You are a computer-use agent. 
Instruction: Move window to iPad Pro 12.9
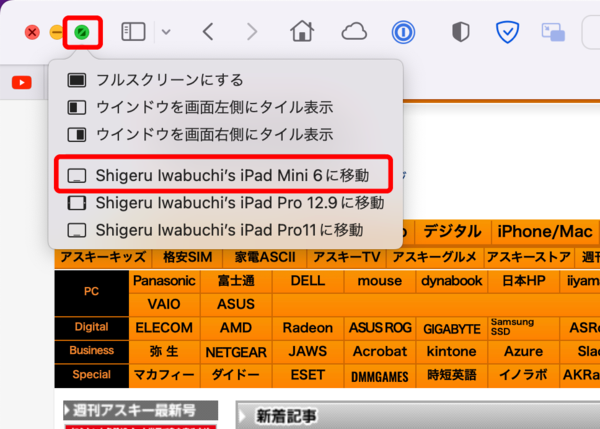[226, 203]
